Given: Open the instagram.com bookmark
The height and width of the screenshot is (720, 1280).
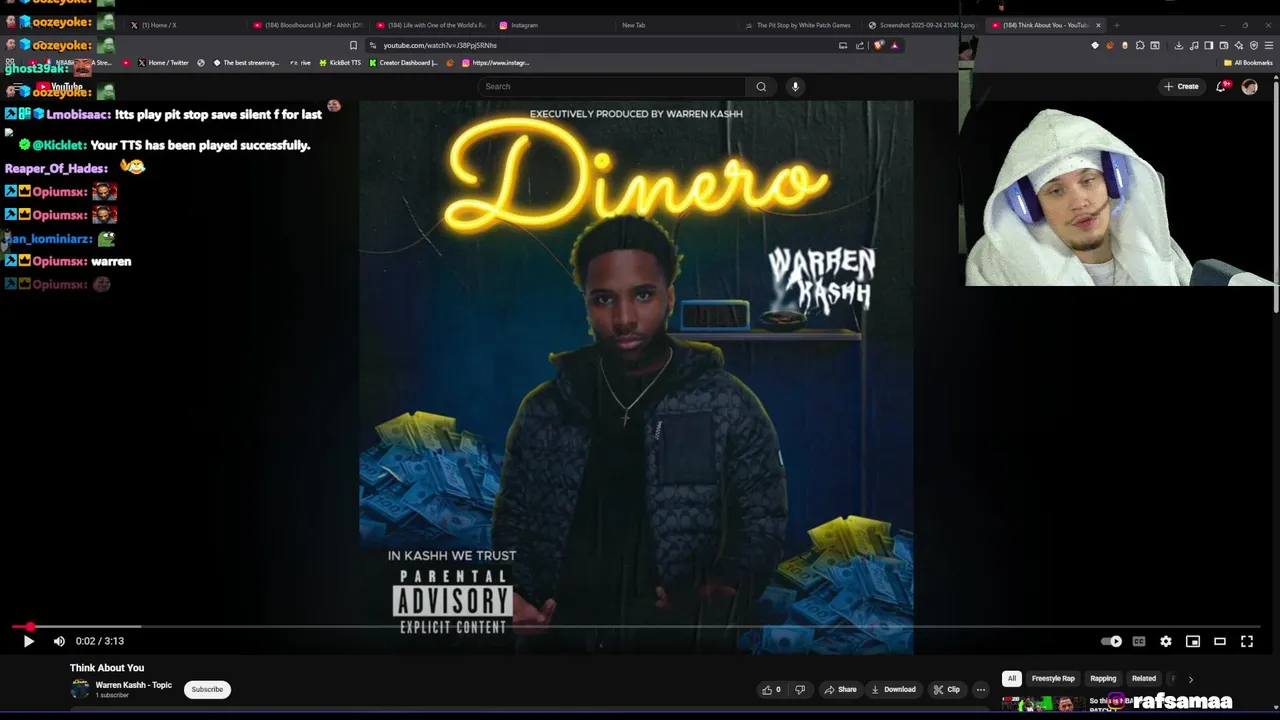Looking at the screenshot, I should [x=496, y=63].
